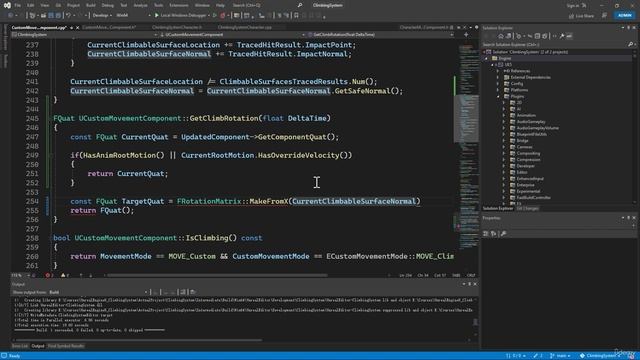
Task: Switch to Git Changes tab
Action: coord(527,209)
